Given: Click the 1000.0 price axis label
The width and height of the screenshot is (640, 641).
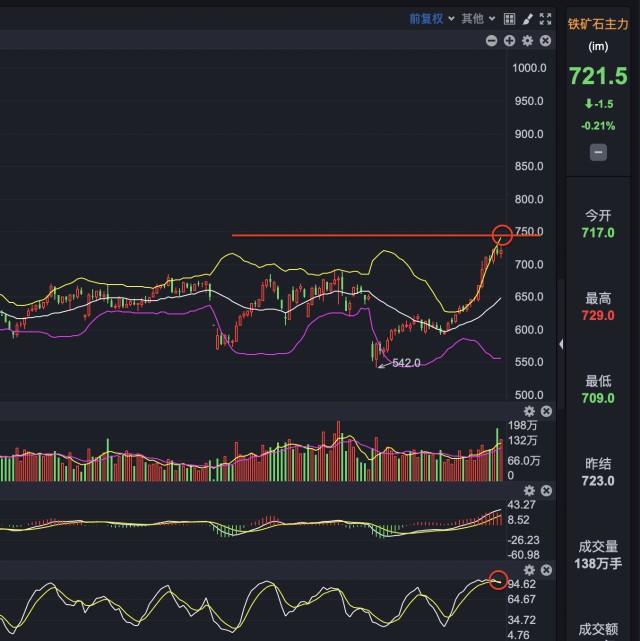Looking at the screenshot, I should point(529,68).
